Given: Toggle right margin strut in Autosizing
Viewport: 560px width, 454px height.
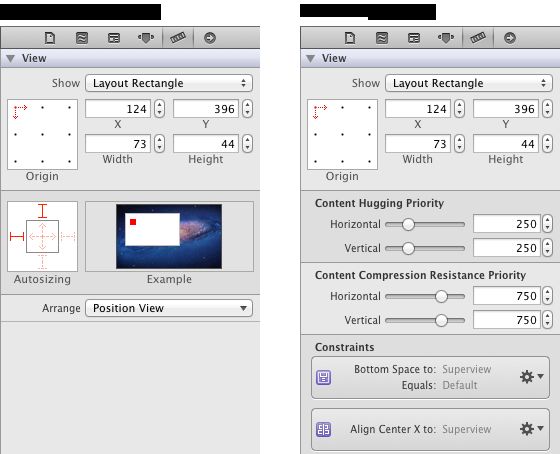Looking at the screenshot, I should pyautogui.click(x=68, y=236).
